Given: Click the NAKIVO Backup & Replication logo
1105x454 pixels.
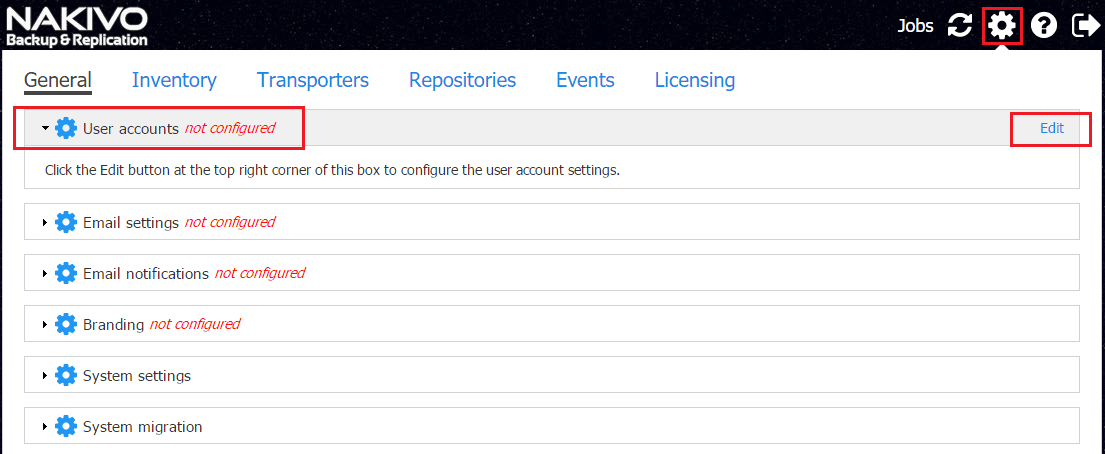Looking at the screenshot, I should (78, 27).
